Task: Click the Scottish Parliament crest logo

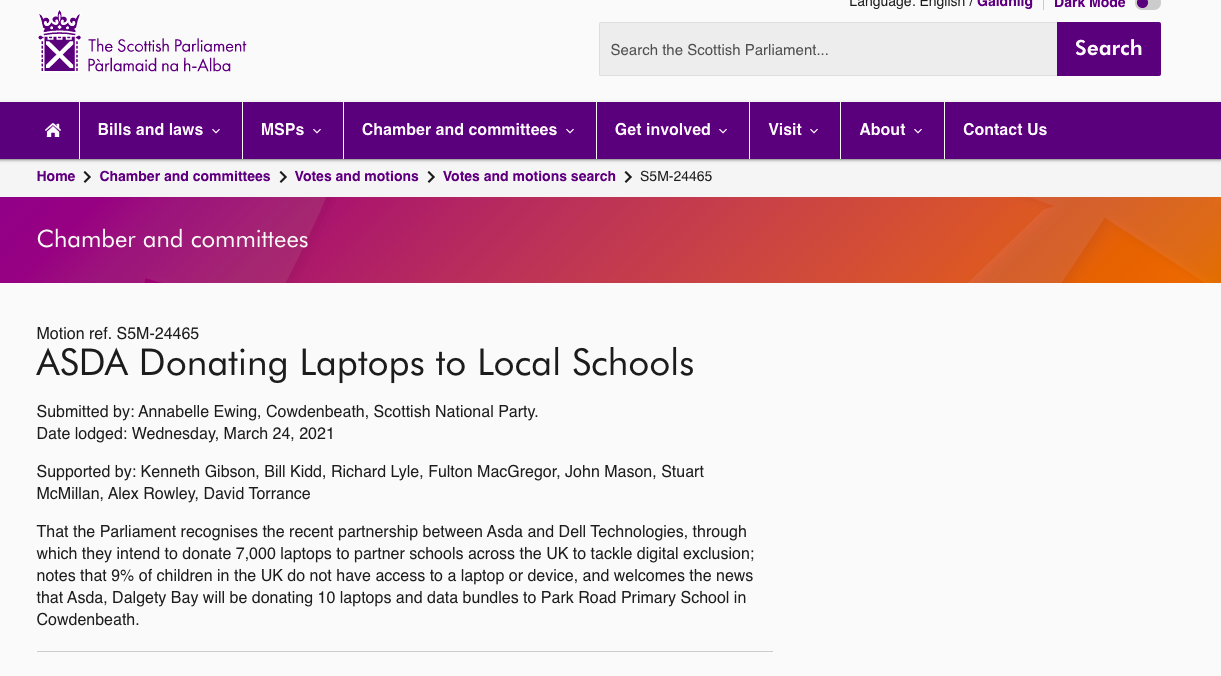Action: pos(59,43)
